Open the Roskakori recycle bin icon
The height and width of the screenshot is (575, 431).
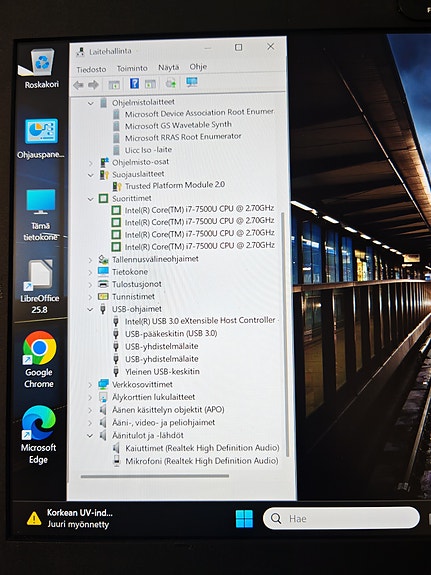coord(41,69)
